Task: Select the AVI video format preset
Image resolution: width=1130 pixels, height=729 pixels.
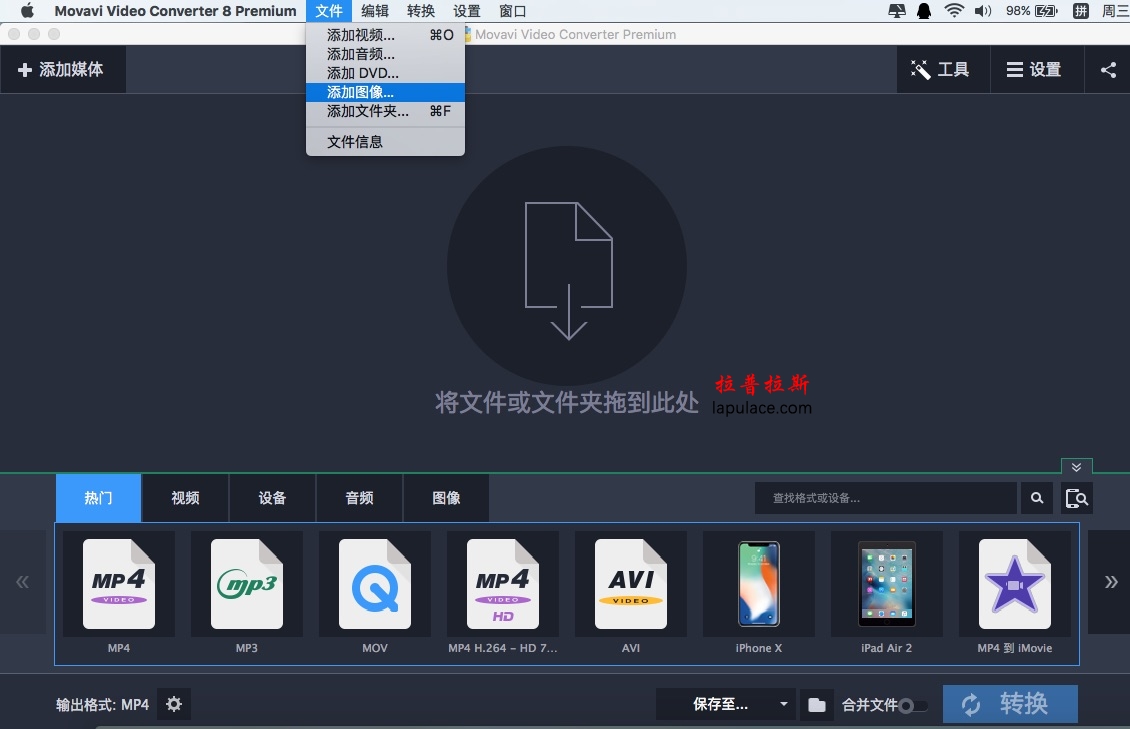Action: pyautogui.click(x=631, y=583)
